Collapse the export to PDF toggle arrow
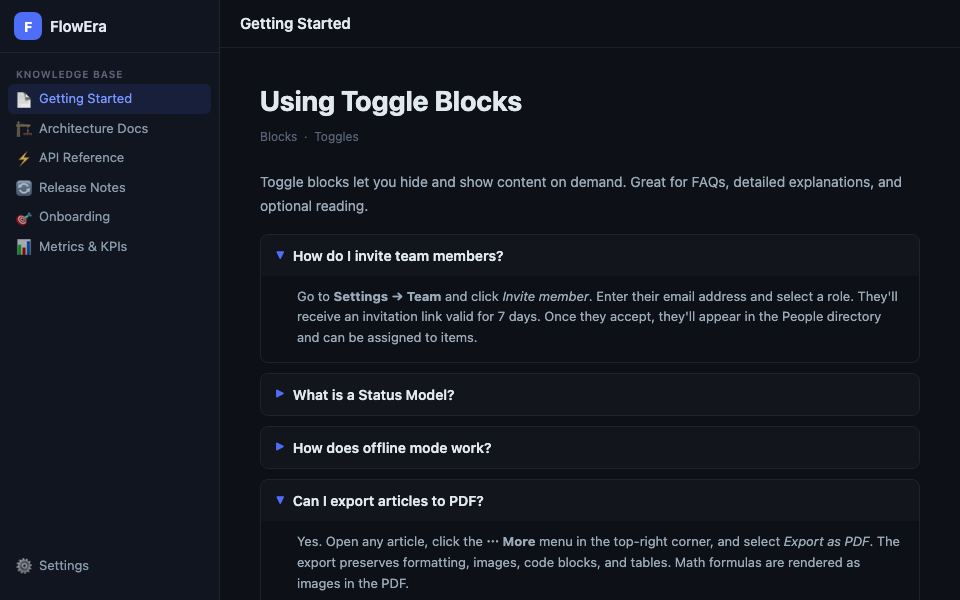This screenshot has height=600, width=960. 280,500
